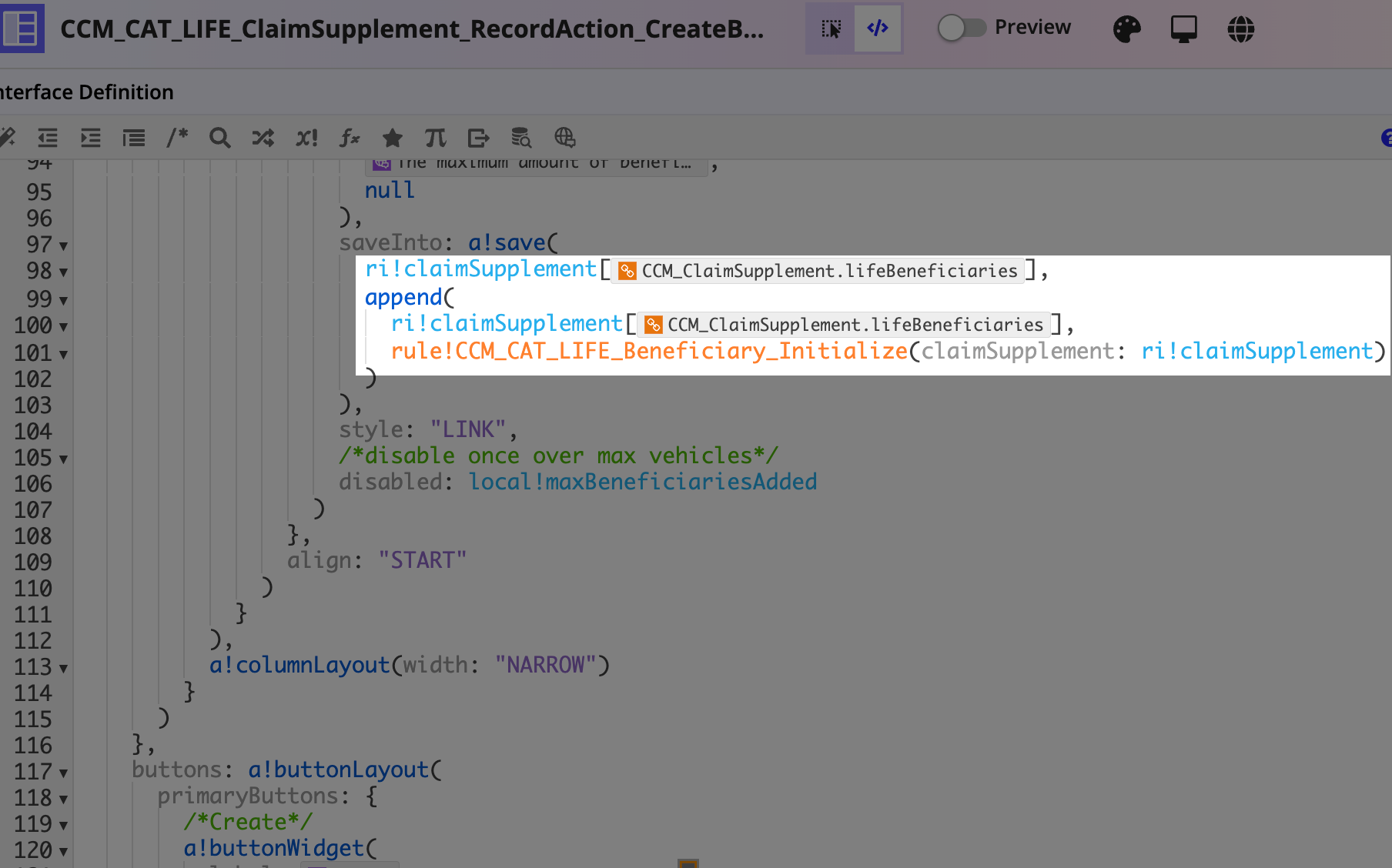Click the globe locale icon in header
This screenshot has height=868, width=1392.
pos(1240,29)
